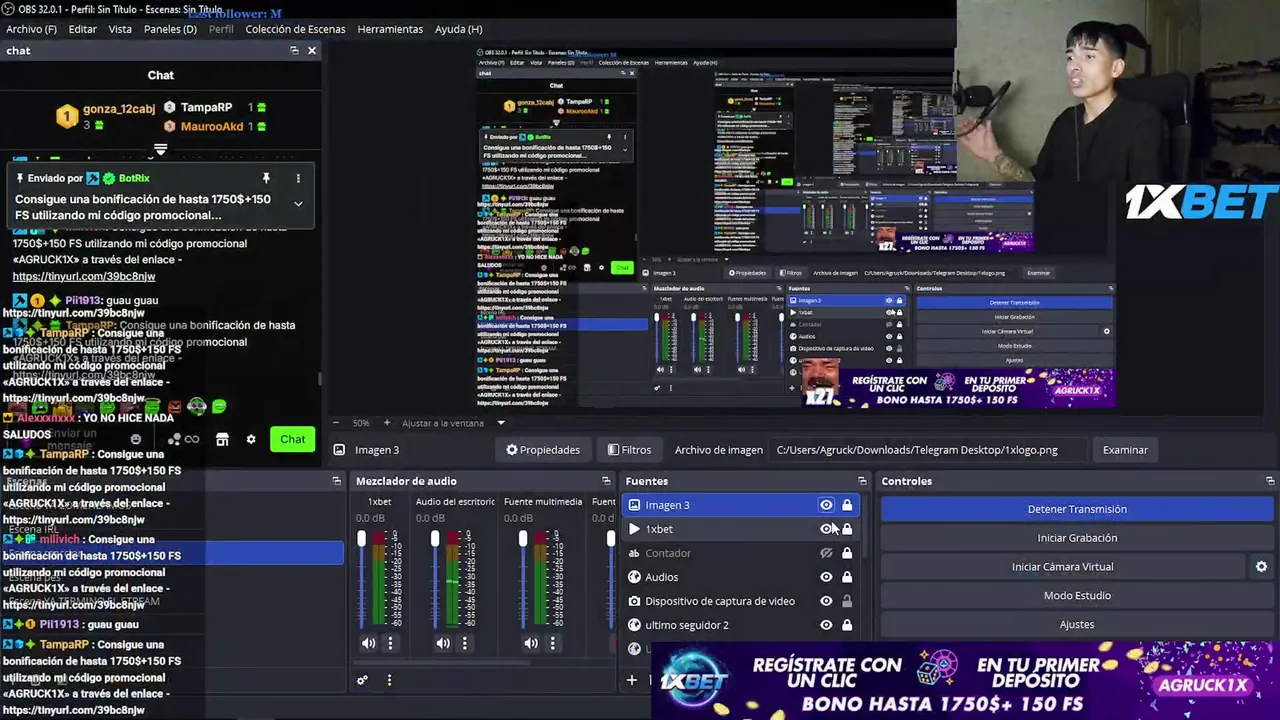Image resolution: width=1280 pixels, height=720 pixels.
Task: Click the green Chat send button
Action: pos(292,439)
